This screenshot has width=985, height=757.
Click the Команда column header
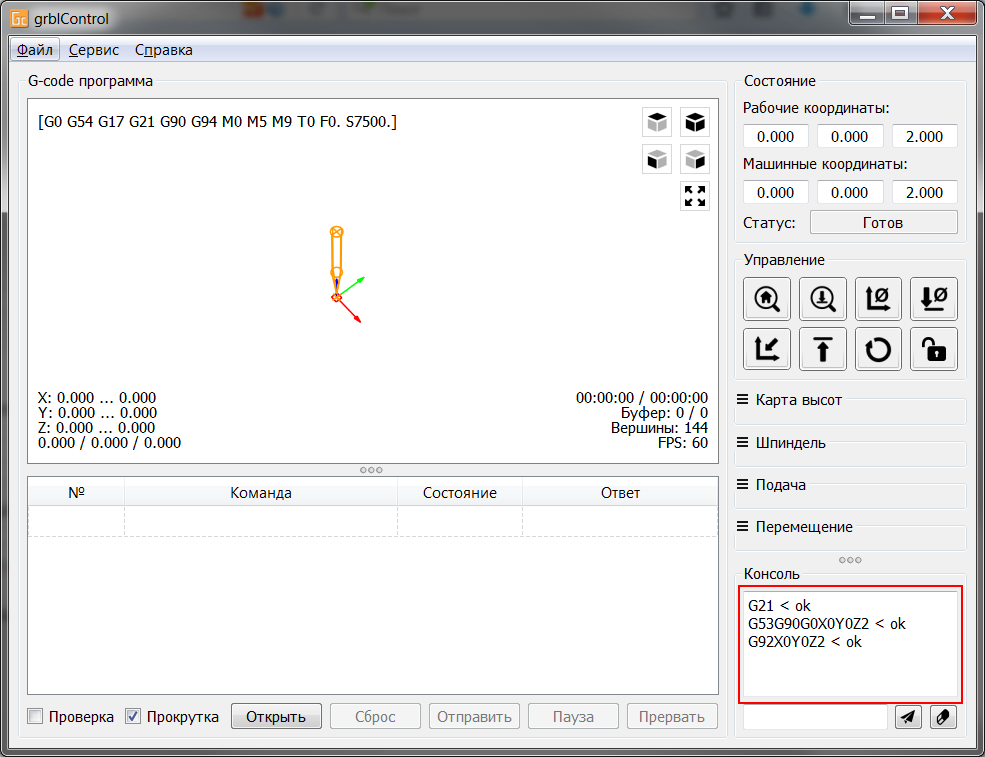tap(261, 493)
